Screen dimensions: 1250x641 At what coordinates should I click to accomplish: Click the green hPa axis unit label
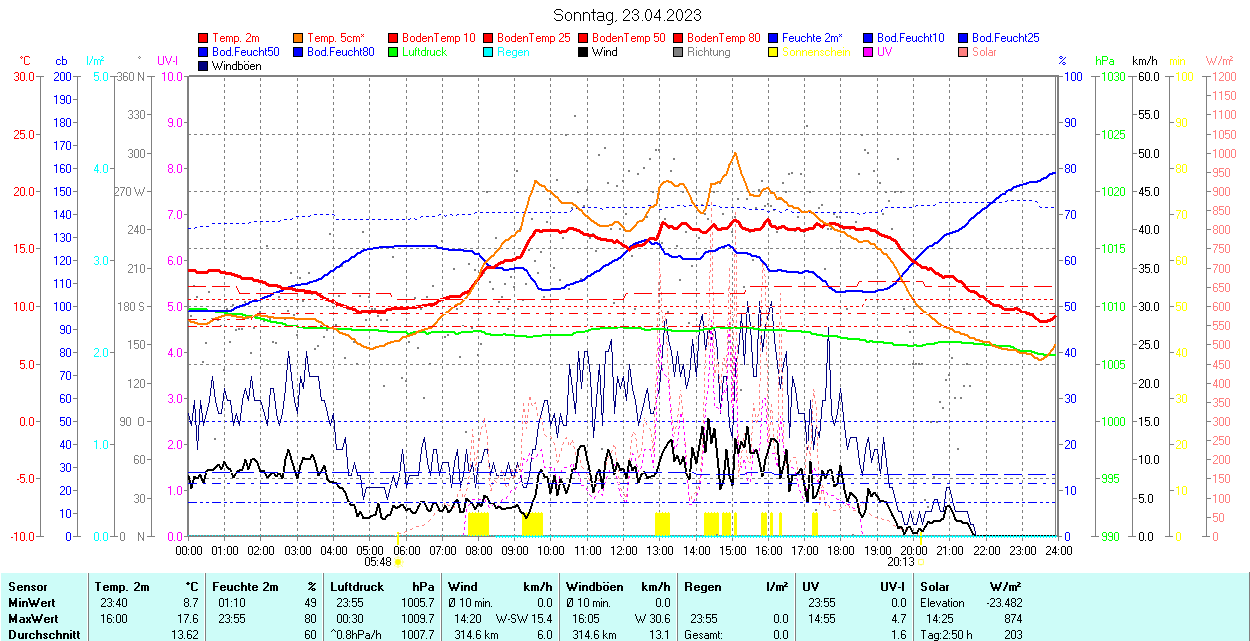coord(1105,61)
